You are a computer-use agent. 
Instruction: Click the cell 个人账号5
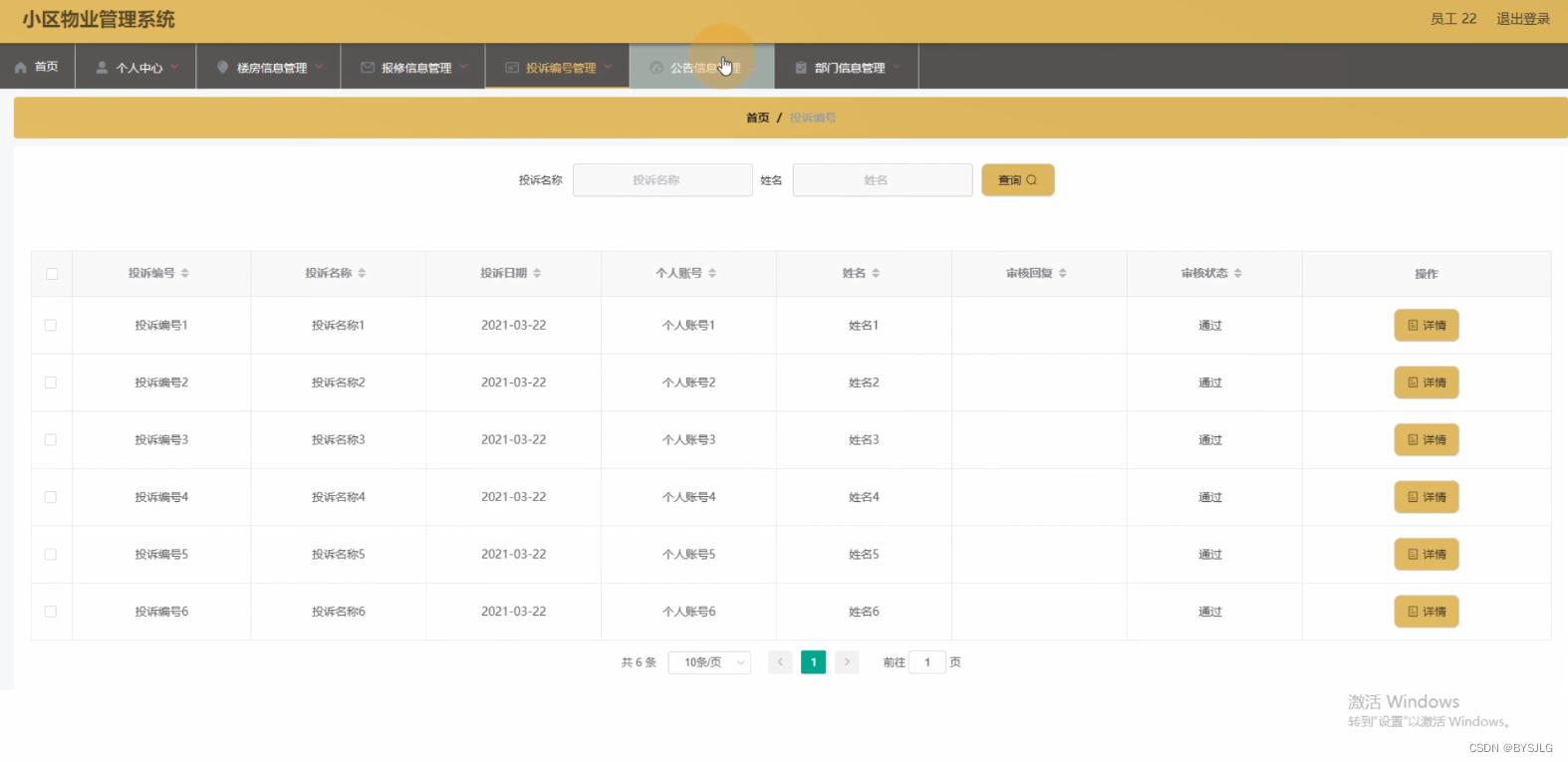point(689,555)
